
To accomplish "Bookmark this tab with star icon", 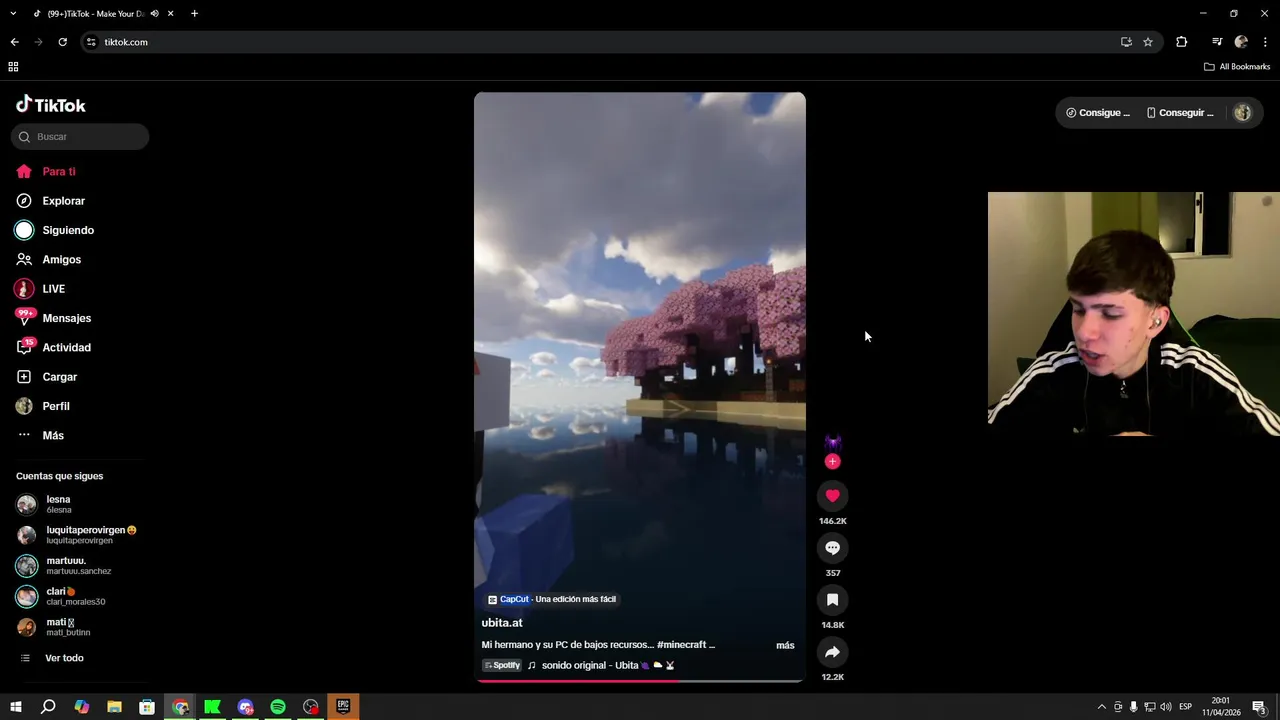I will pos(1148,42).
